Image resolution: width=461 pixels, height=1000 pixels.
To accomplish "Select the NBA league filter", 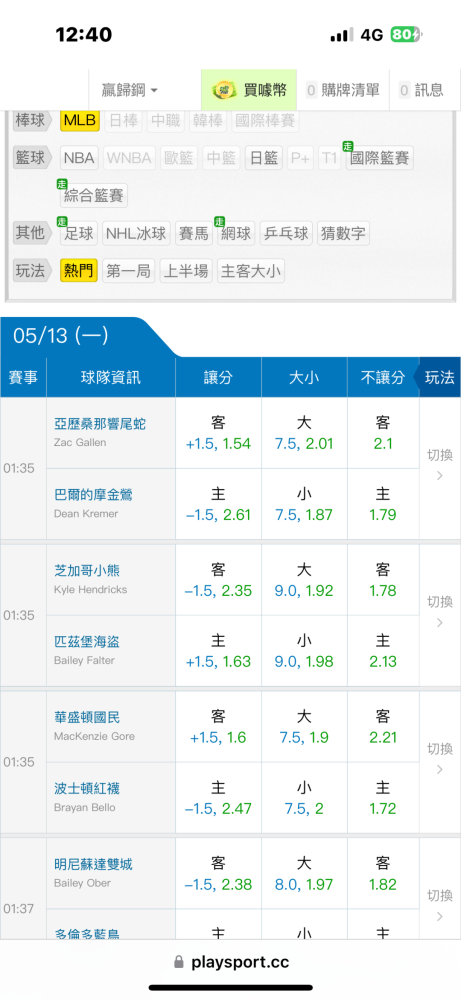I will pyautogui.click(x=79, y=158).
